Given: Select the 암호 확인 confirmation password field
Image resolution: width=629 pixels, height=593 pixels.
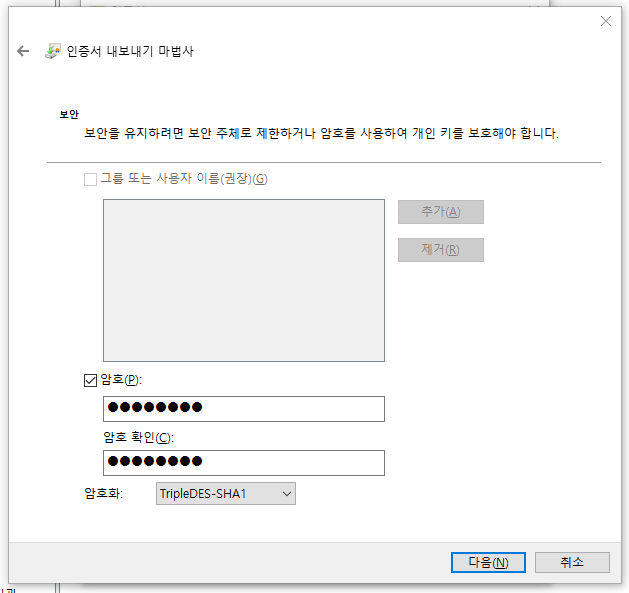Looking at the screenshot, I should pyautogui.click(x=243, y=462).
